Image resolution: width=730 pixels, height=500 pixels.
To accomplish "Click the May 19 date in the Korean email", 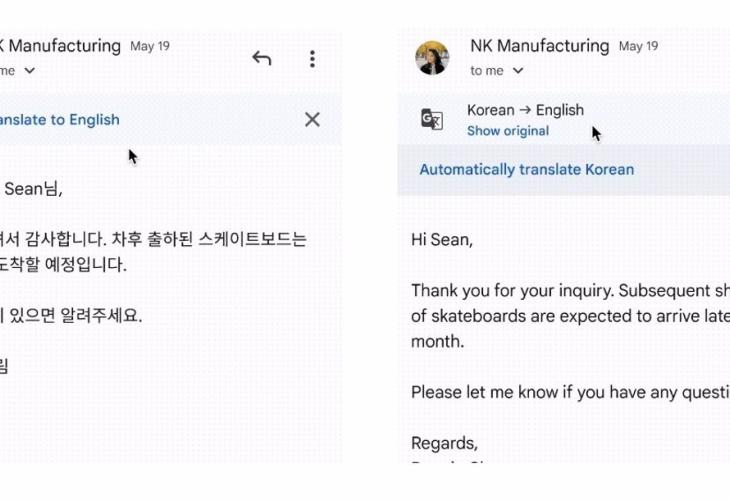I will coord(150,46).
